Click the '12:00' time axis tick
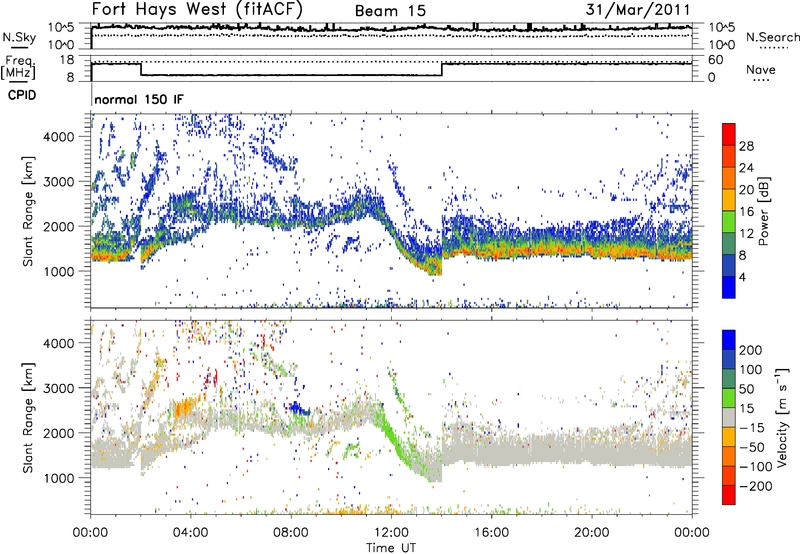Image resolution: width=800 pixels, height=554 pixels. (x=391, y=533)
